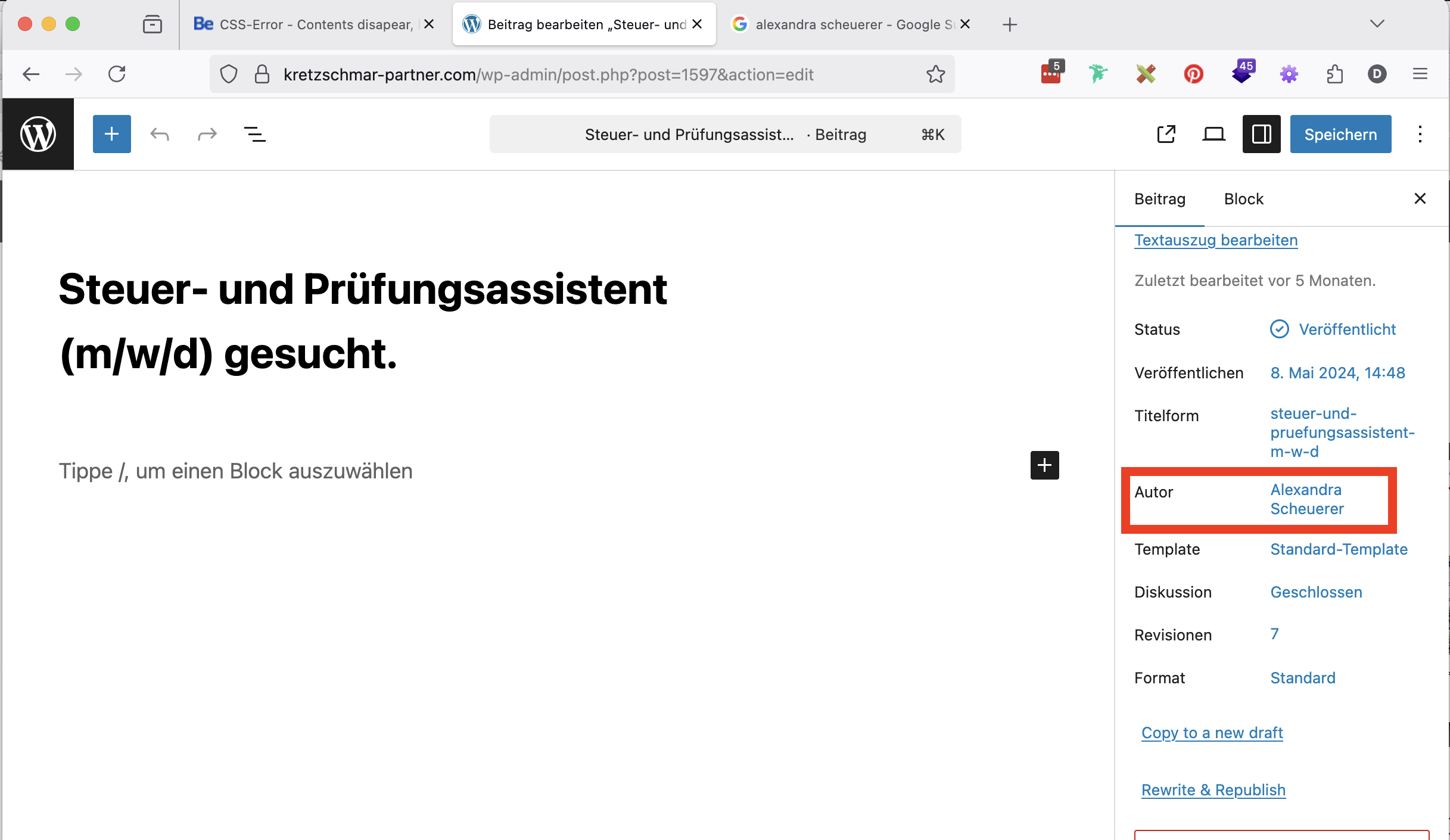Click the redo arrow in editor toolbar

(x=207, y=135)
